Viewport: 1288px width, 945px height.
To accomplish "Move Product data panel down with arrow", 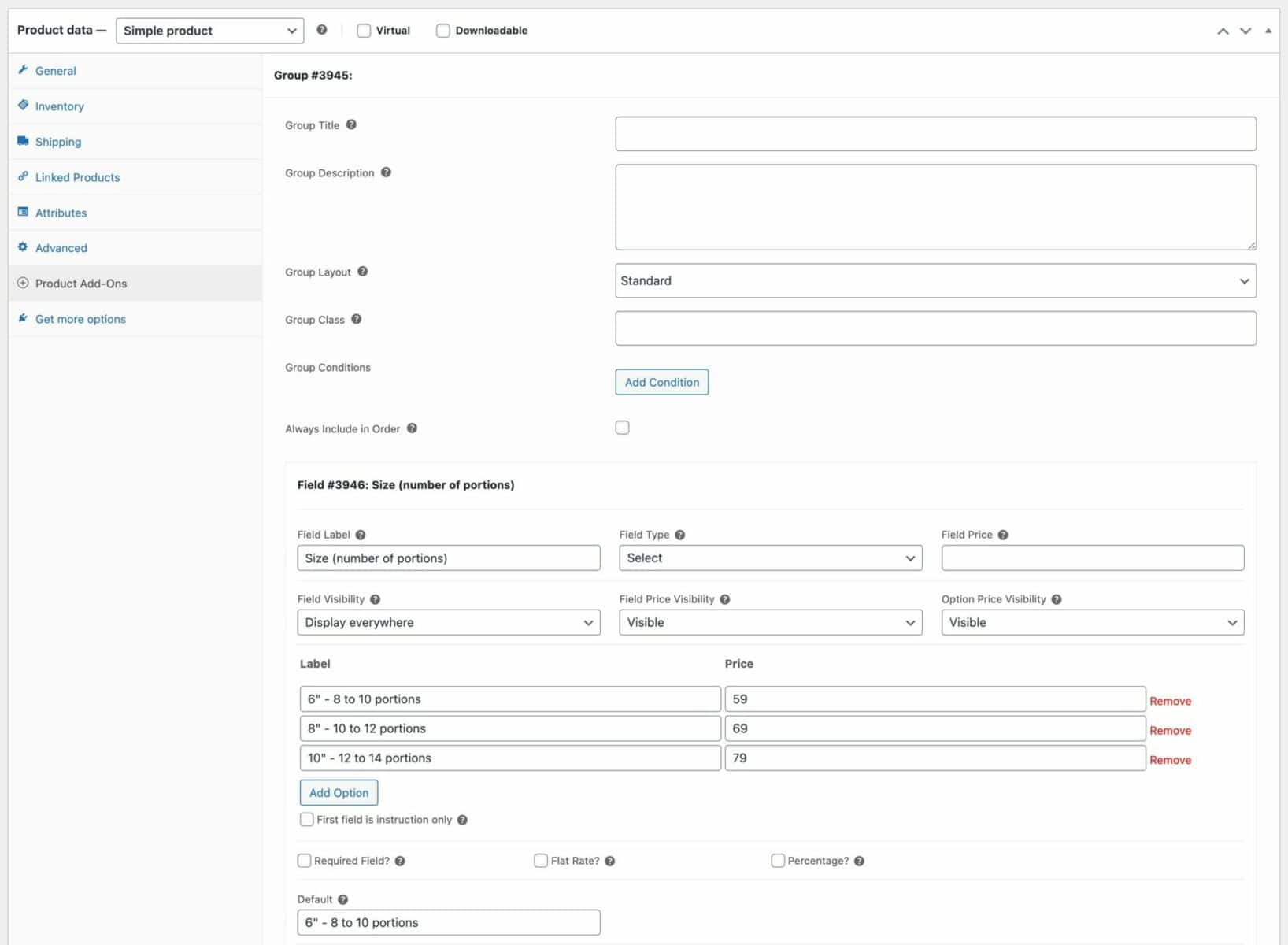I will coord(1245,31).
